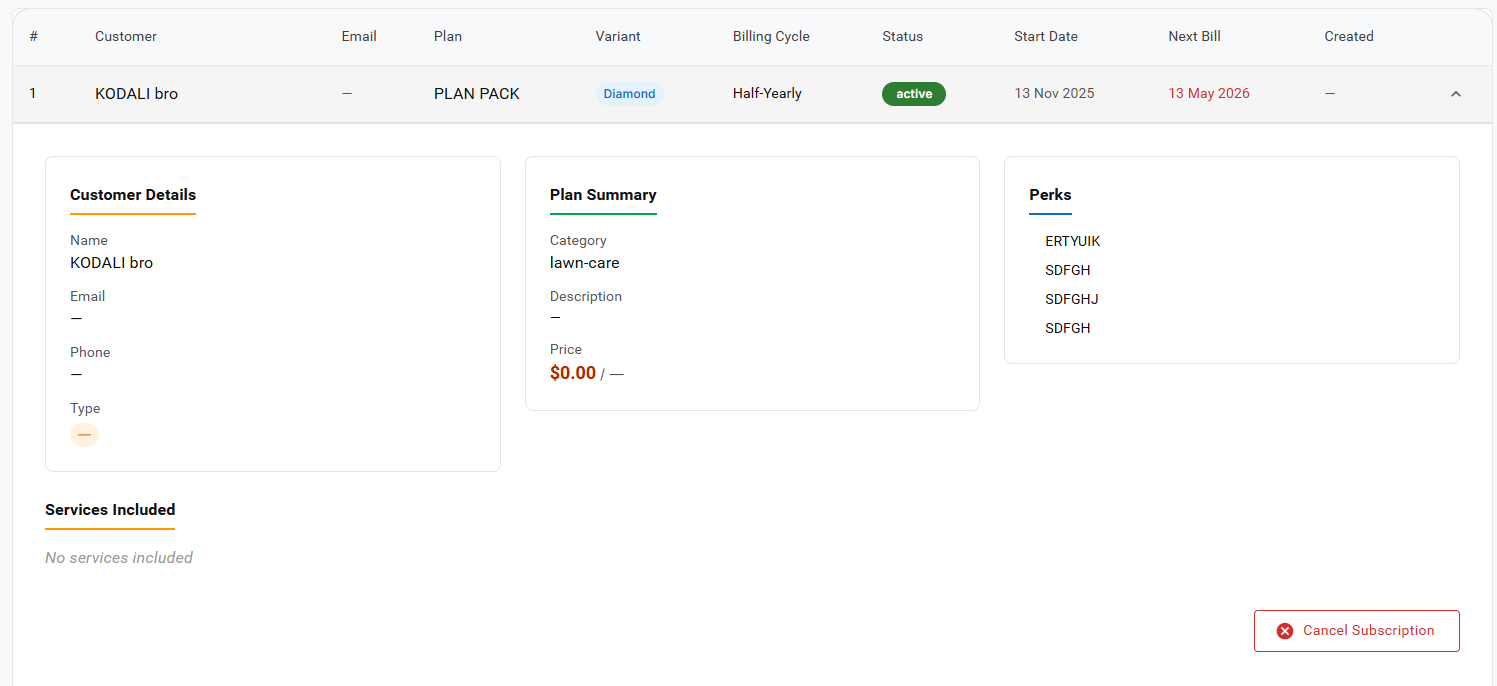
Task: Click the red X icon in Cancel Subscription
Action: click(1285, 631)
